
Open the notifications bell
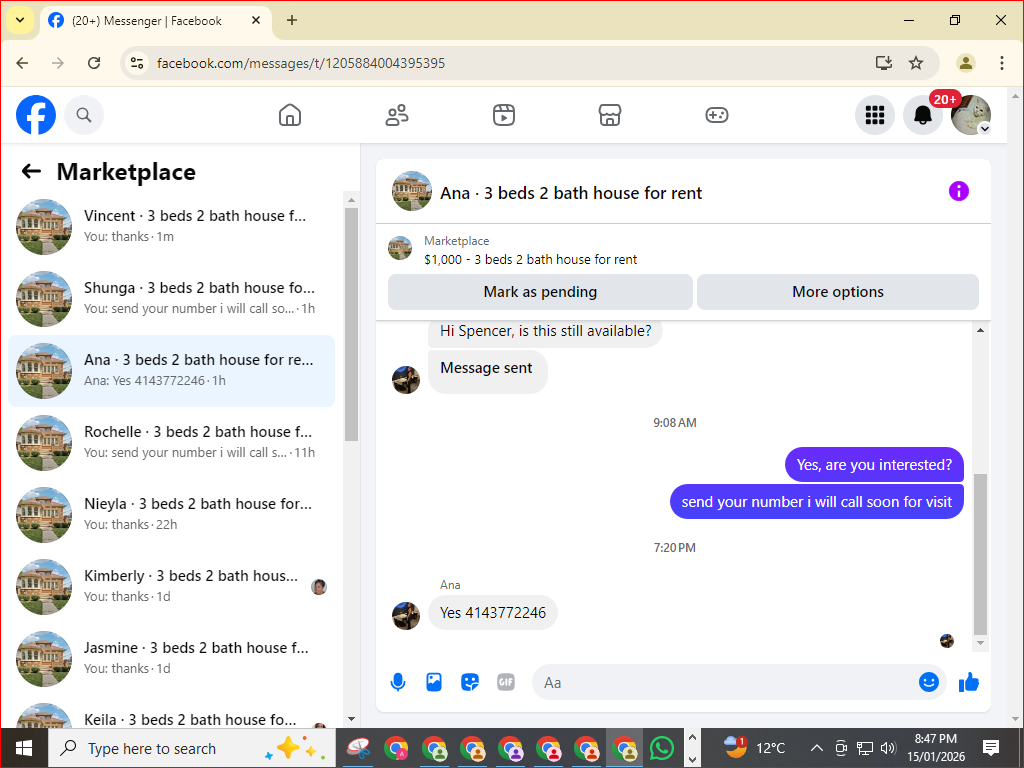click(x=922, y=115)
